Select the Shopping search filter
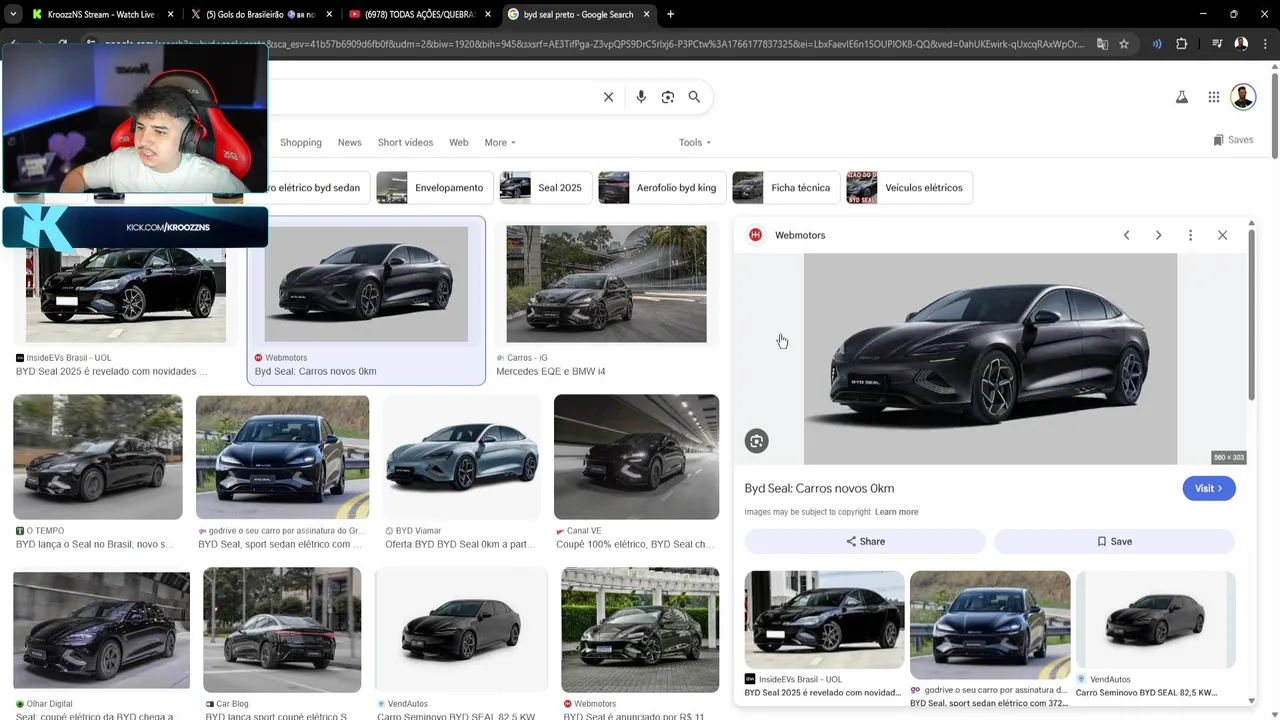Screen dimensions: 1280x720 point(301,142)
